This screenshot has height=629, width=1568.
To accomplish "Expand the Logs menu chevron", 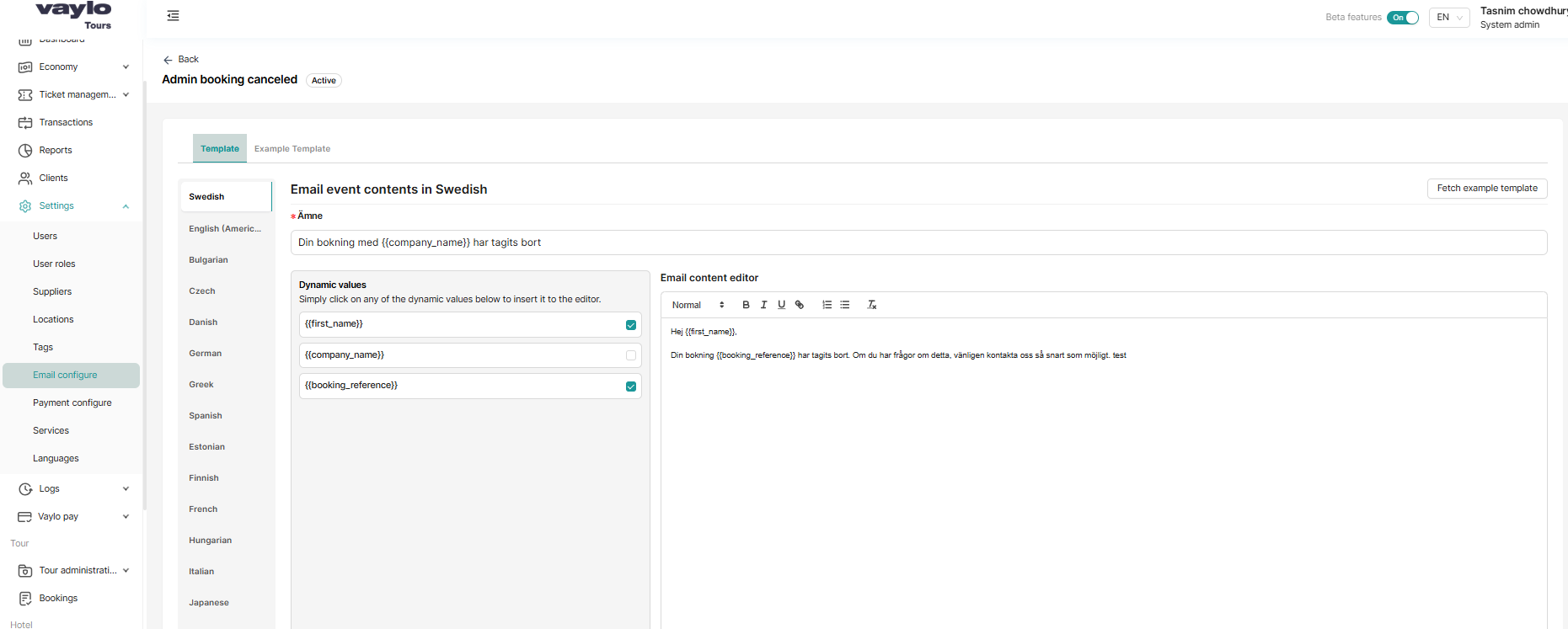I will (x=126, y=489).
